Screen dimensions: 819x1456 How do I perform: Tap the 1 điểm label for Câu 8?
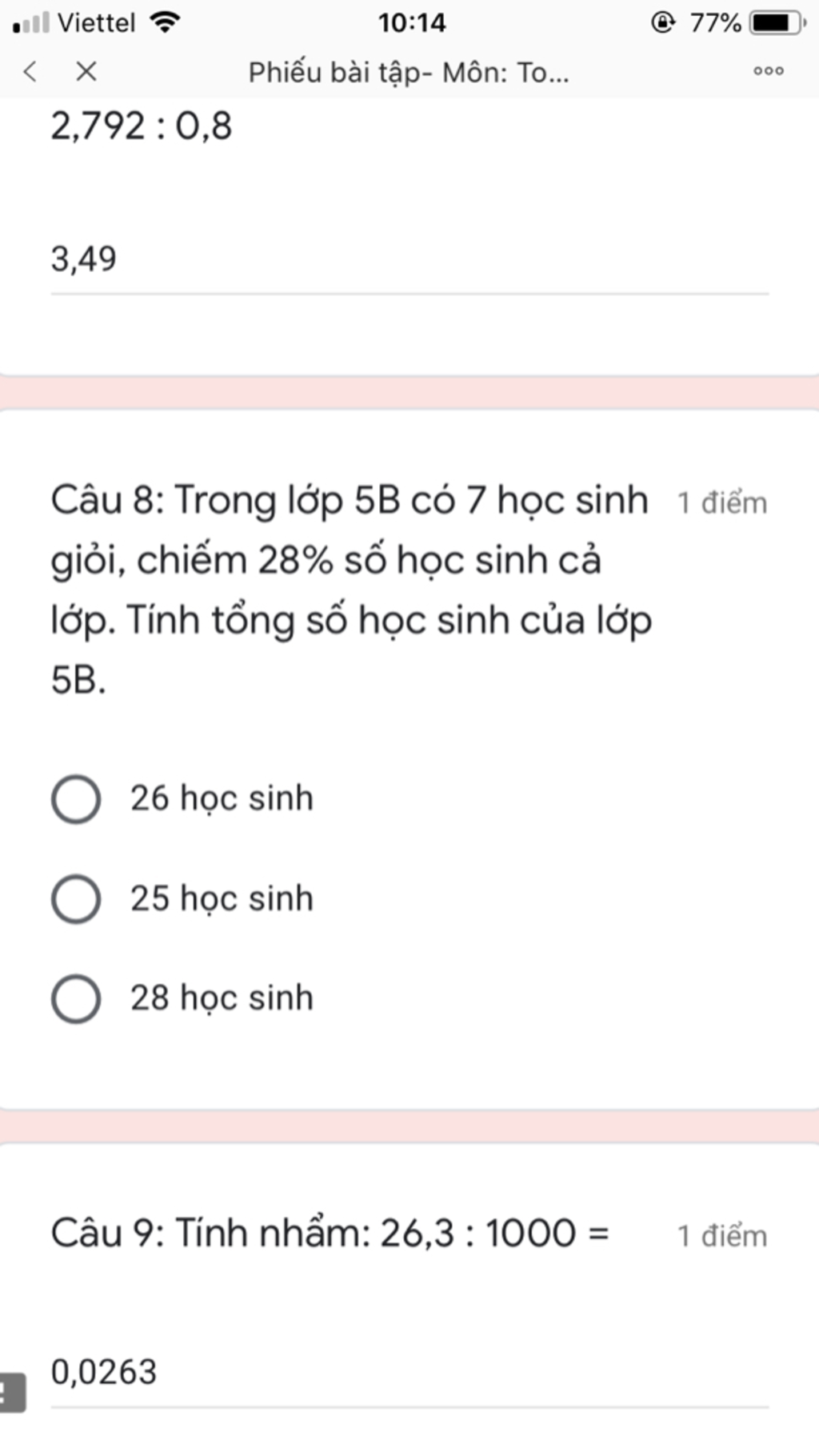[x=722, y=503]
